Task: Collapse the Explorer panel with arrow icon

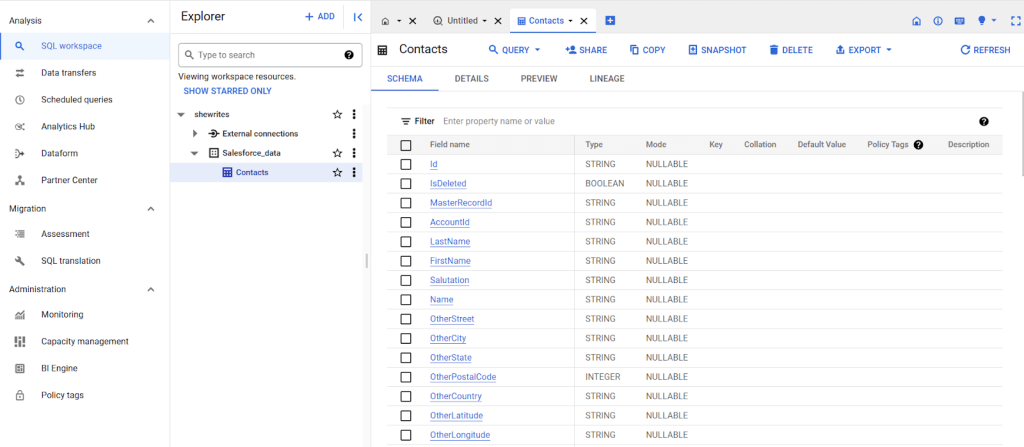Action: [357, 17]
